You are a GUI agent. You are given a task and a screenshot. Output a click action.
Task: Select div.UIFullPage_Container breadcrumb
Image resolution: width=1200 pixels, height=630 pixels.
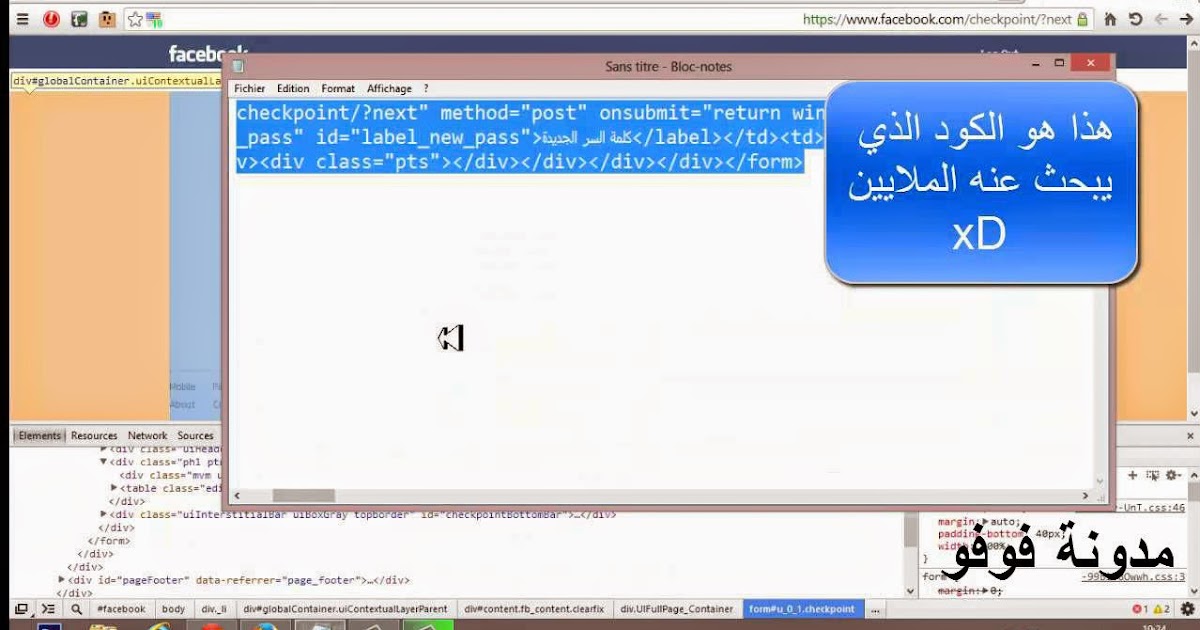(x=678, y=608)
